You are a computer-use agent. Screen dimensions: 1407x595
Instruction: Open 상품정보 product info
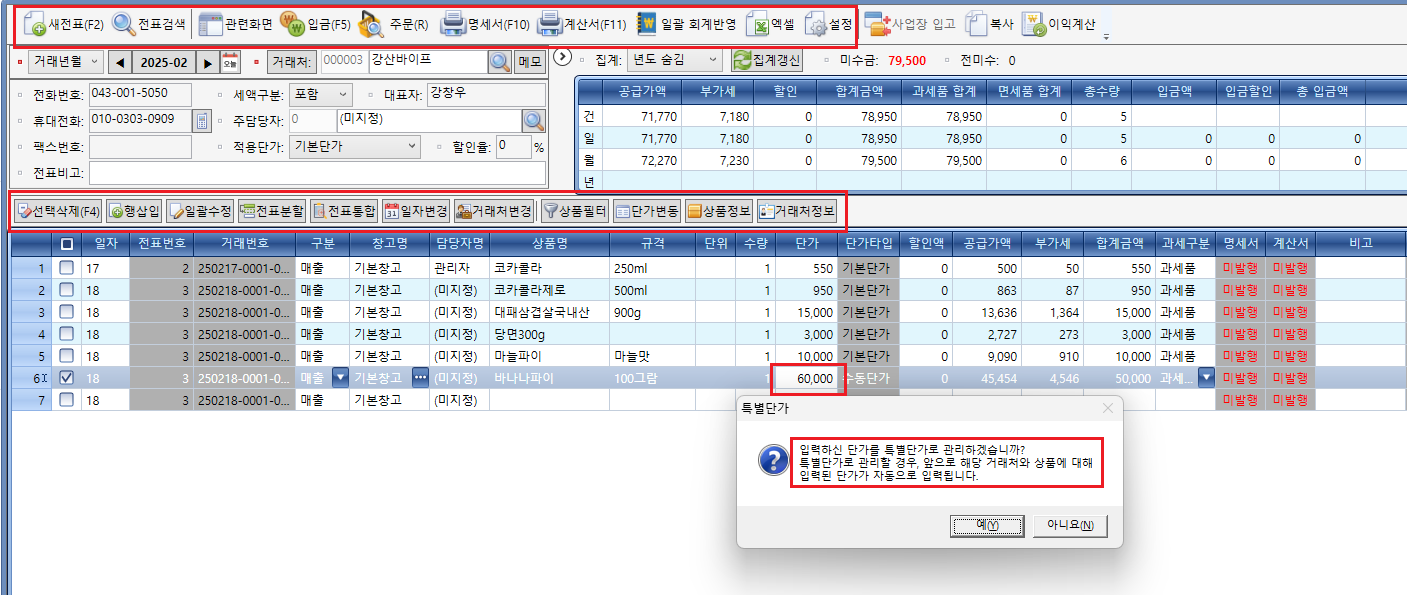[x=719, y=211]
